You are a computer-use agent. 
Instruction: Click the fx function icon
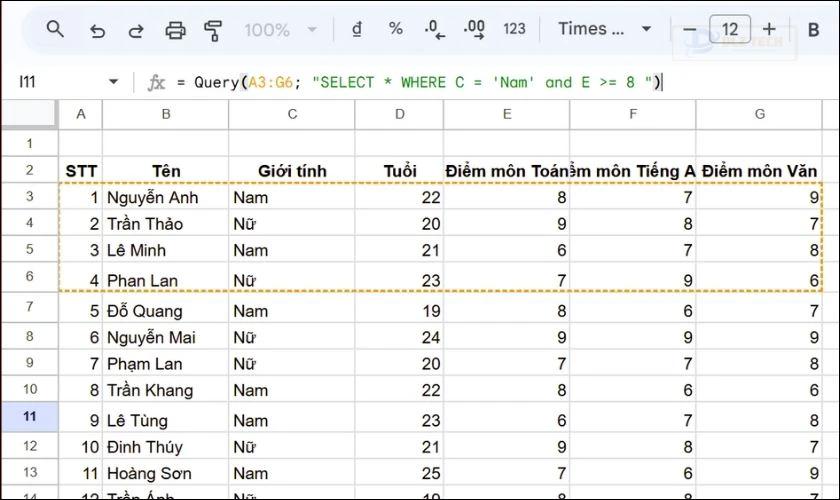[156, 83]
